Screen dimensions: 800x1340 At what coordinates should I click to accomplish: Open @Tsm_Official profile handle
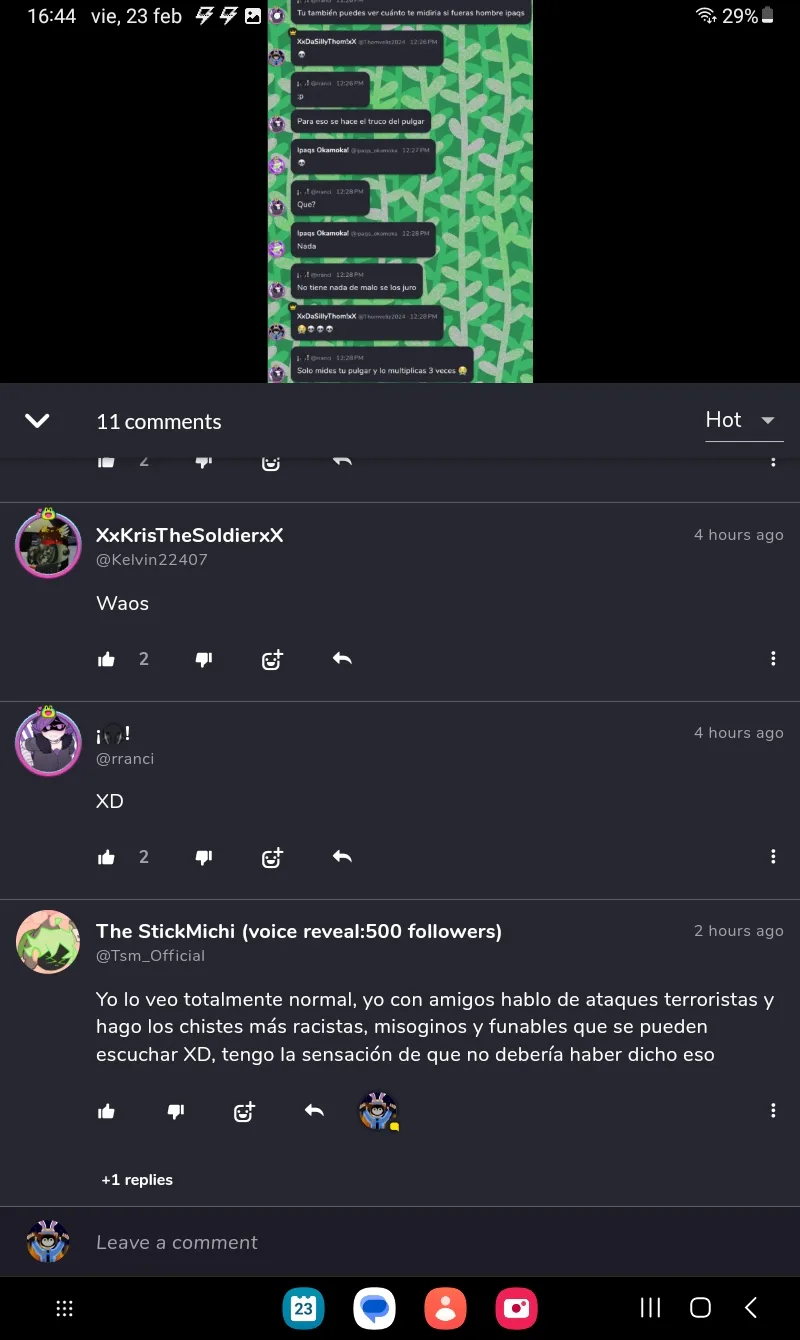tap(151, 956)
